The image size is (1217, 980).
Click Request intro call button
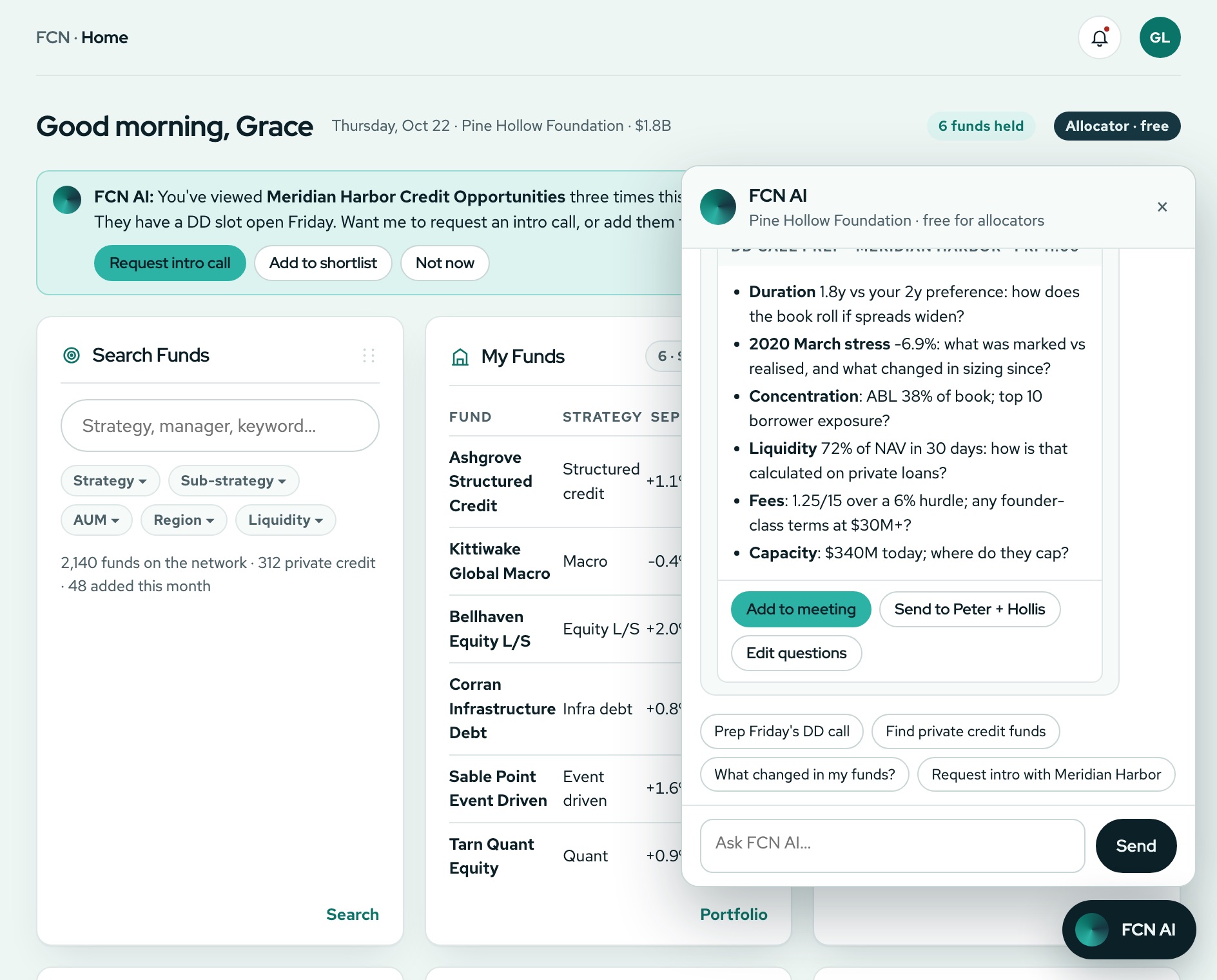[170, 263]
